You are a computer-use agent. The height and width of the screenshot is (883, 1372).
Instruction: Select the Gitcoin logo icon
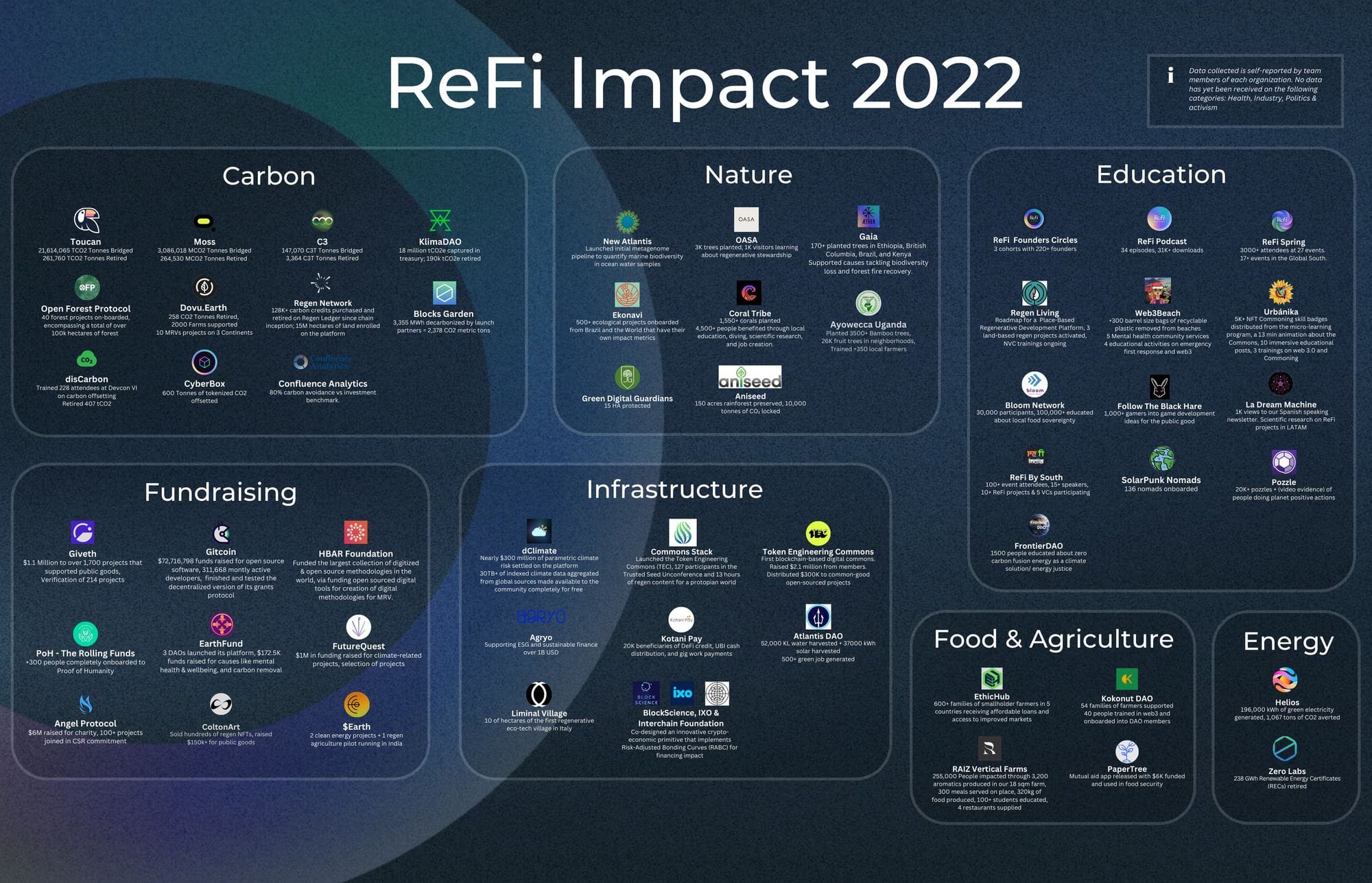point(221,533)
